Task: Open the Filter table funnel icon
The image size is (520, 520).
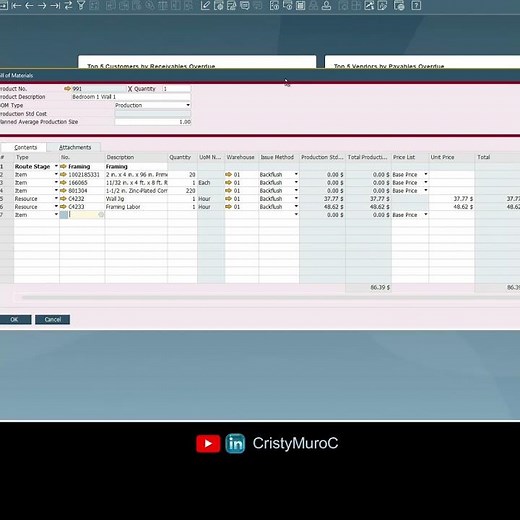Action: pos(81,5)
